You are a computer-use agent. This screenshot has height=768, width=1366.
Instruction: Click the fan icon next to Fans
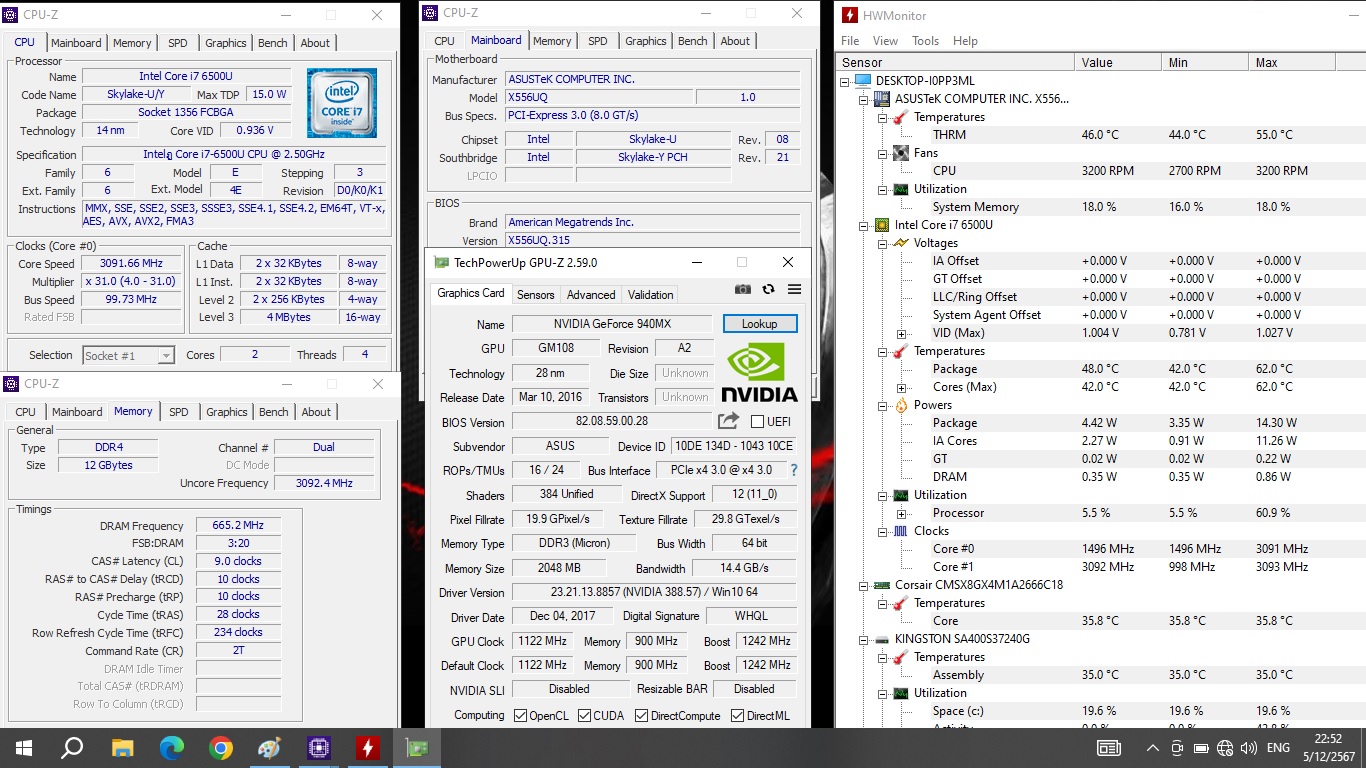pyautogui.click(x=900, y=153)
